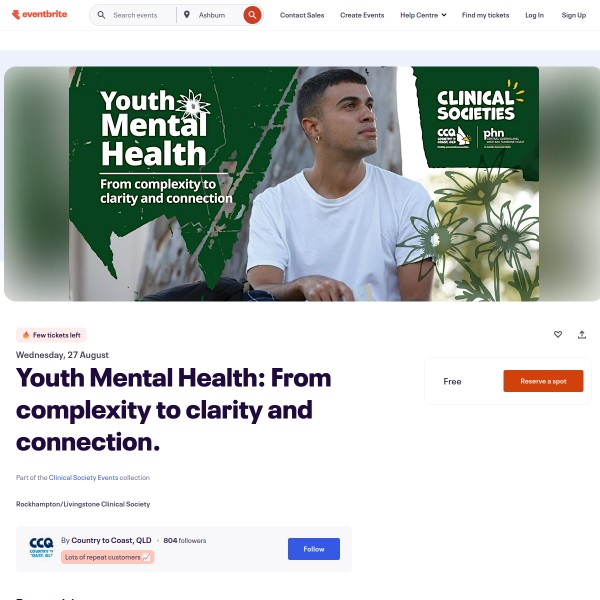Image resolution: width=600 pixels, height=600 pixels.
Task: Click the Log In link
Action: point(534,15)
